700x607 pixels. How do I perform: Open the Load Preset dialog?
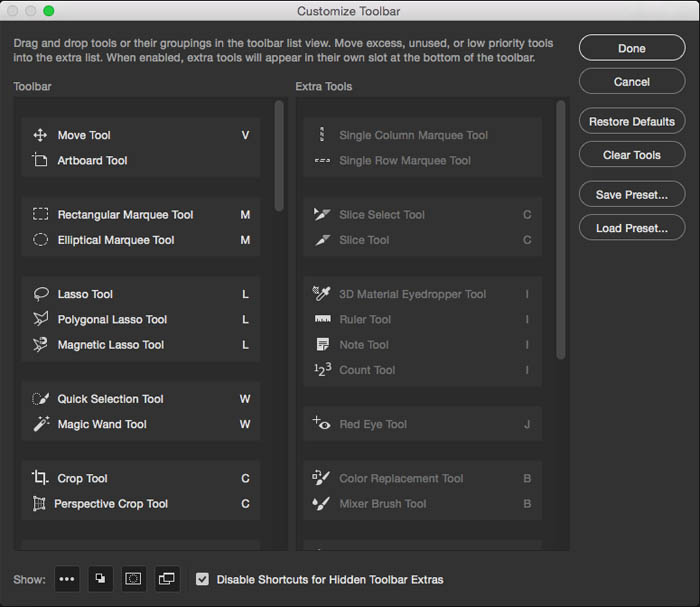[x=632, y=228]
